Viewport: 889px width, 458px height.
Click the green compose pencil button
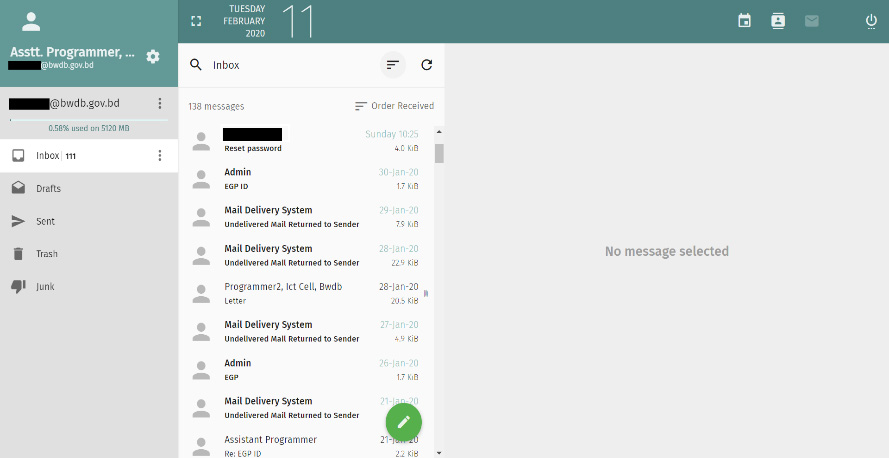[403, 421]
